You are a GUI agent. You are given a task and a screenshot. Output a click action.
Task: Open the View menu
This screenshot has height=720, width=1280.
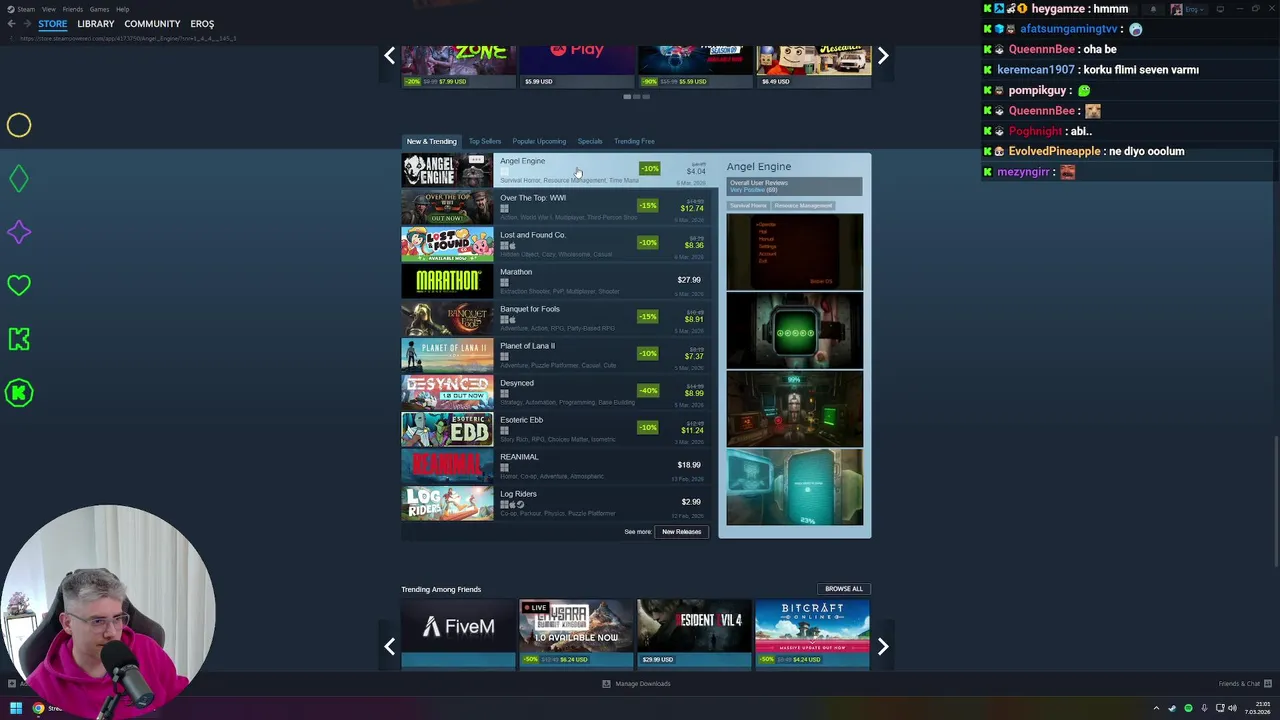point(48,9)
